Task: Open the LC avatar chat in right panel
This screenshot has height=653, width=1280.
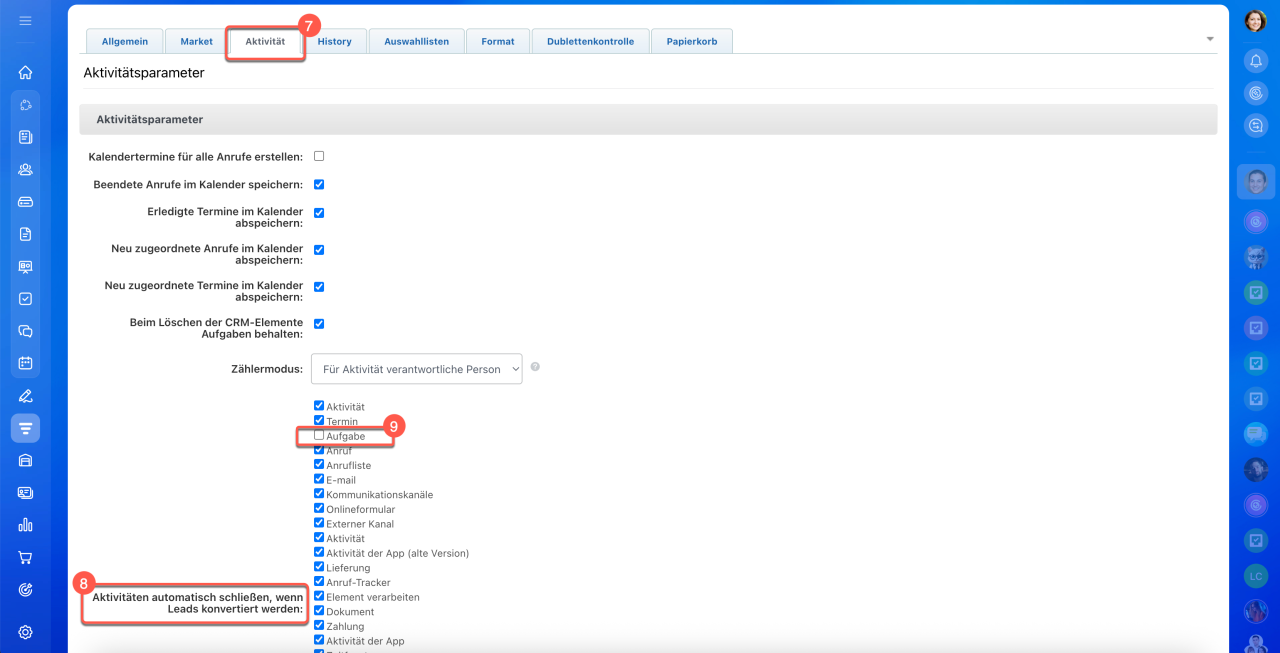Action: pyautogui.click(x=1256, y=576)
